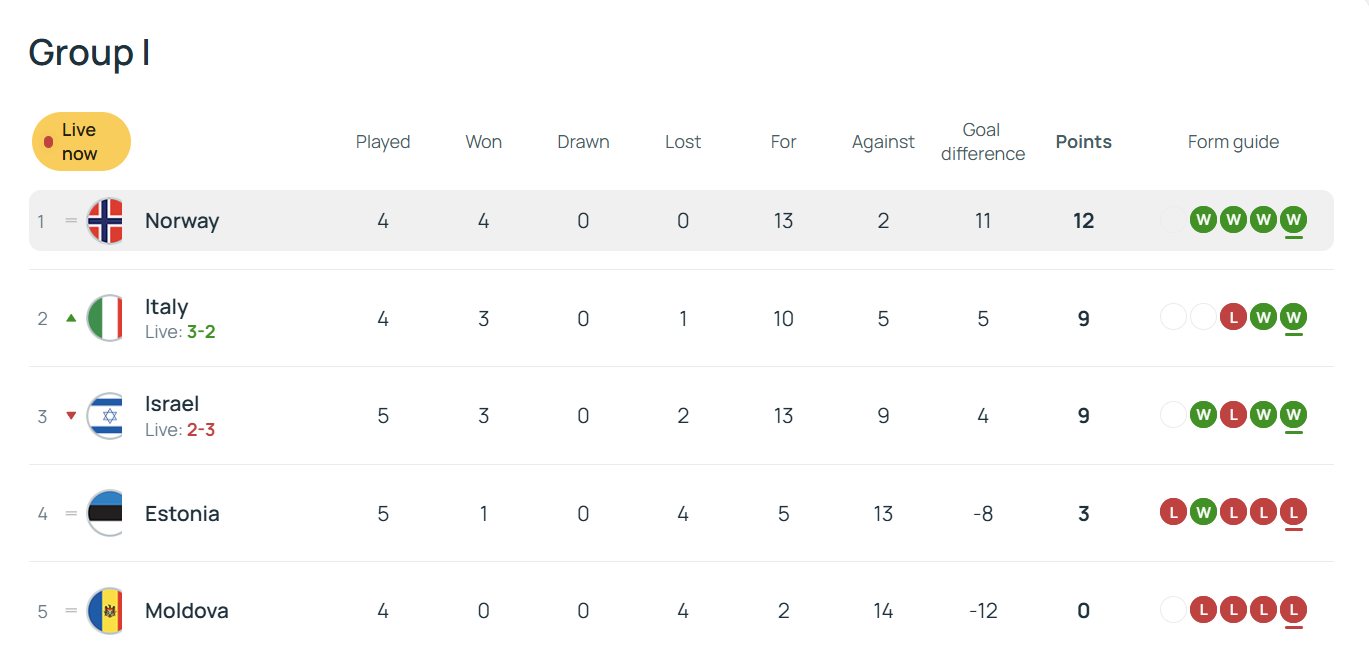
Task: Click Italy's red L form badge
Action: (x=1234, y=318)
